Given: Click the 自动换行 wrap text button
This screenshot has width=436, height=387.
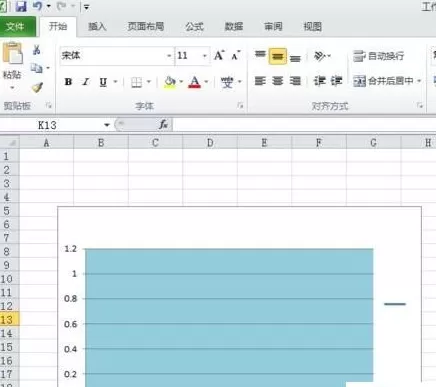Looking at the screenshot, I should point(379,56).
